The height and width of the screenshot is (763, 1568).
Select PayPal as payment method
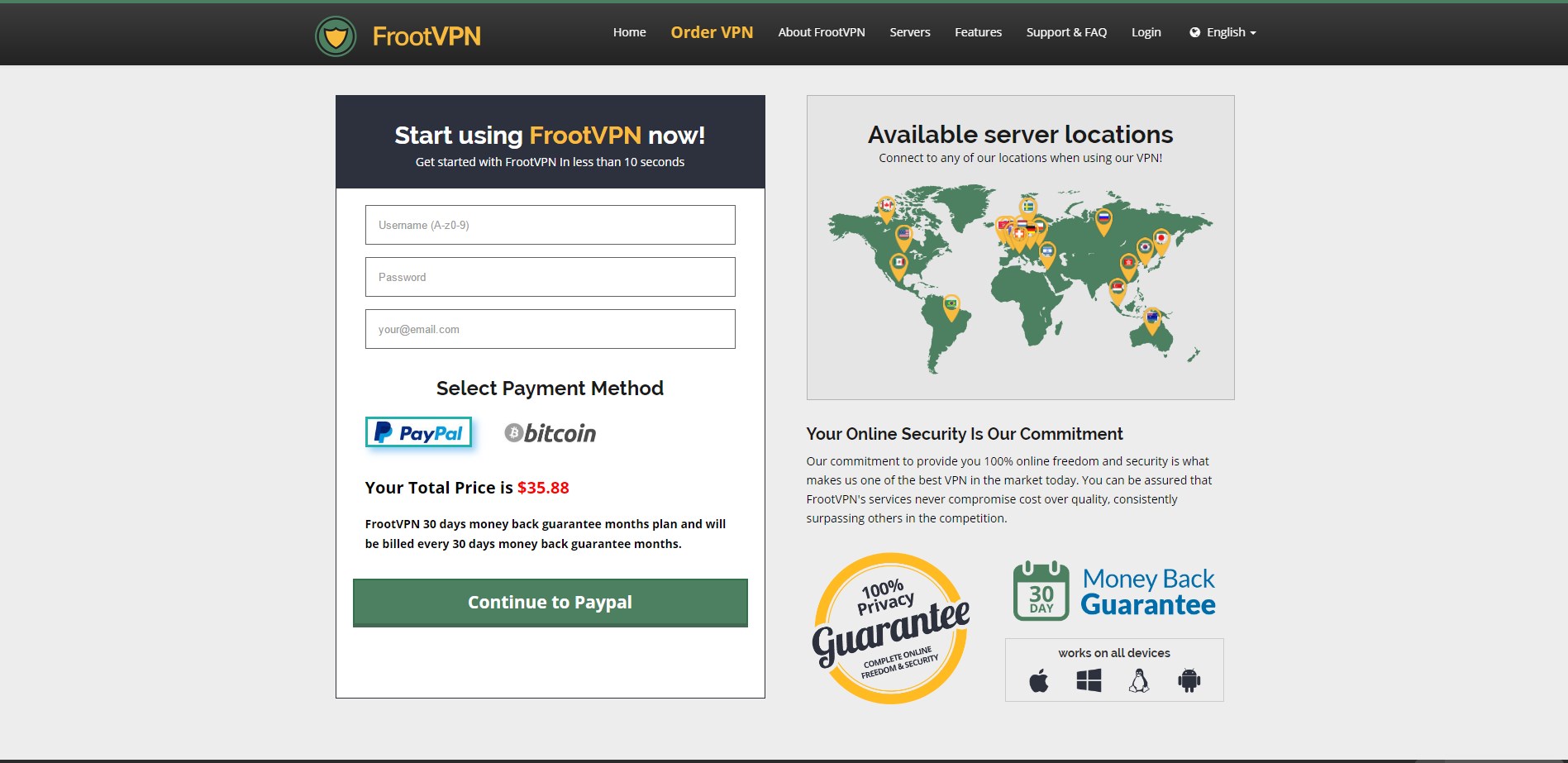pos(418,432)
